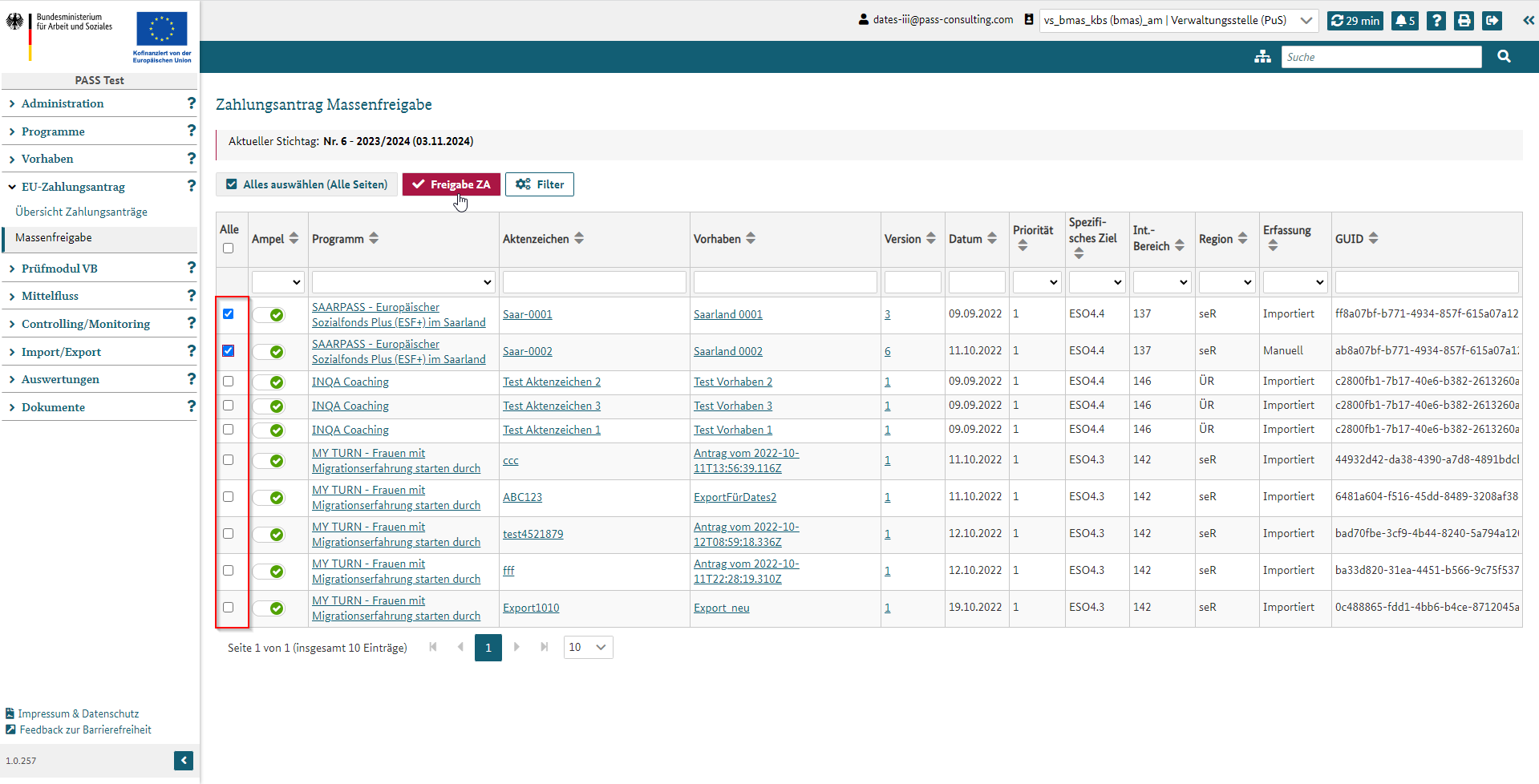
Task: Sort table by Ampel column
Action: tap(294, 238)
